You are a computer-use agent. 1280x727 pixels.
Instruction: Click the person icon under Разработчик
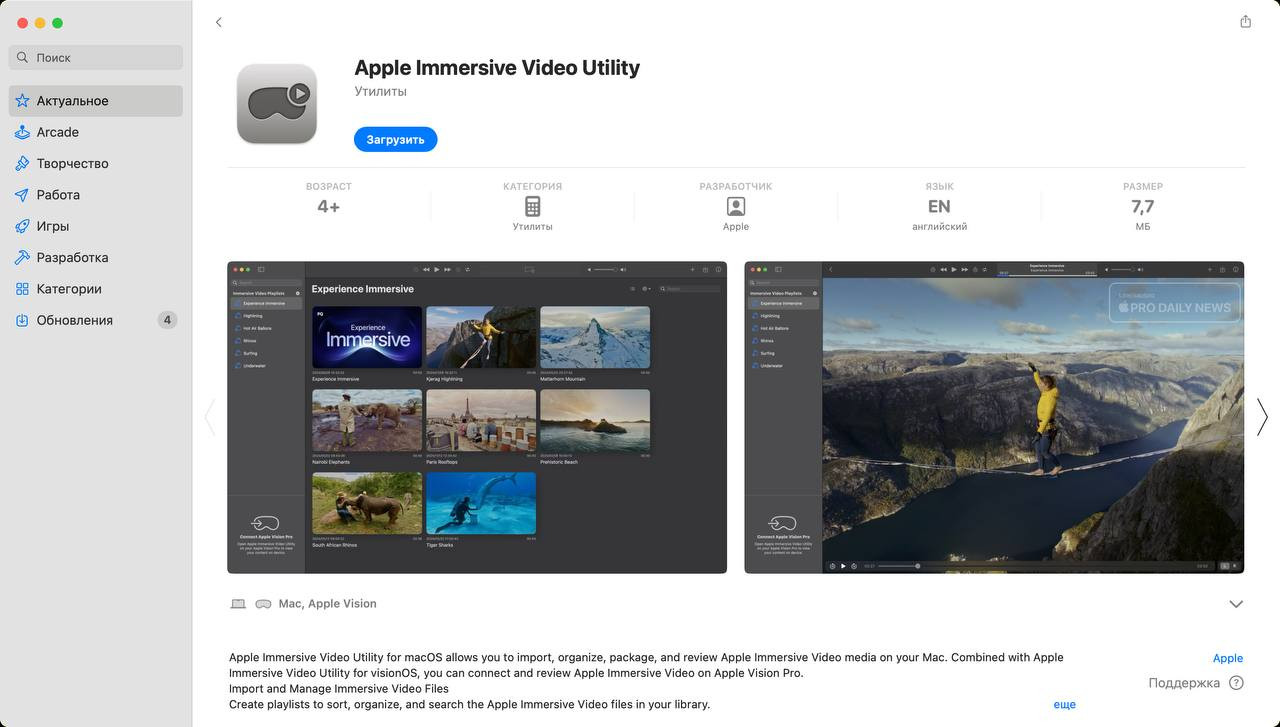point(736,206)
